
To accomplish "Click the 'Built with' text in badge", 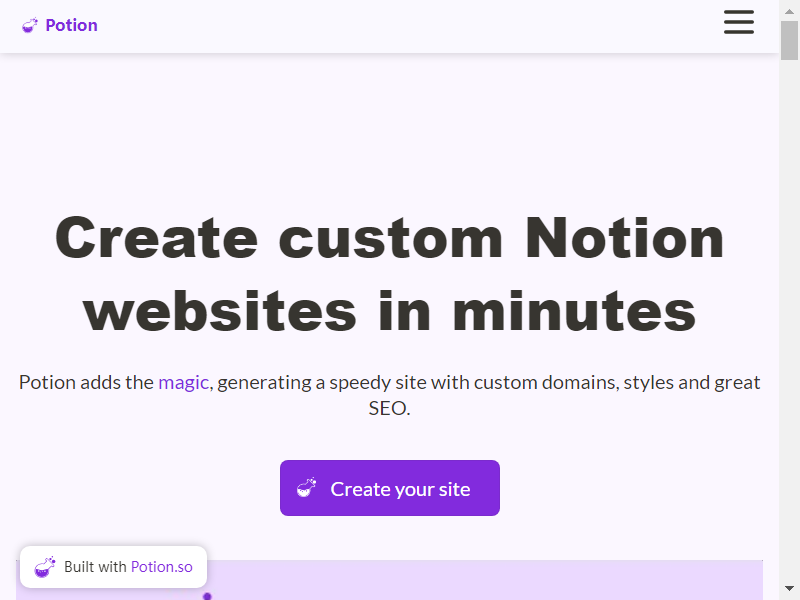I will click(95, 567).
